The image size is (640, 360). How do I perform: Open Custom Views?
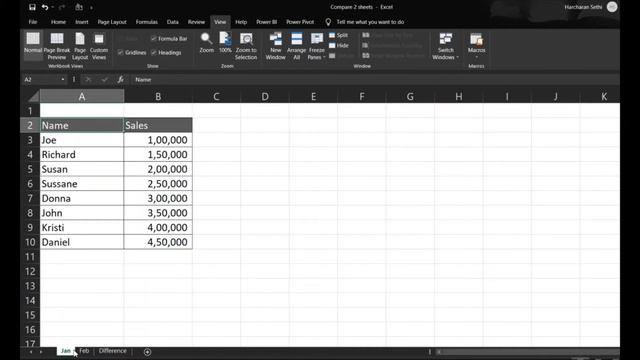click(x=99, y=46)
